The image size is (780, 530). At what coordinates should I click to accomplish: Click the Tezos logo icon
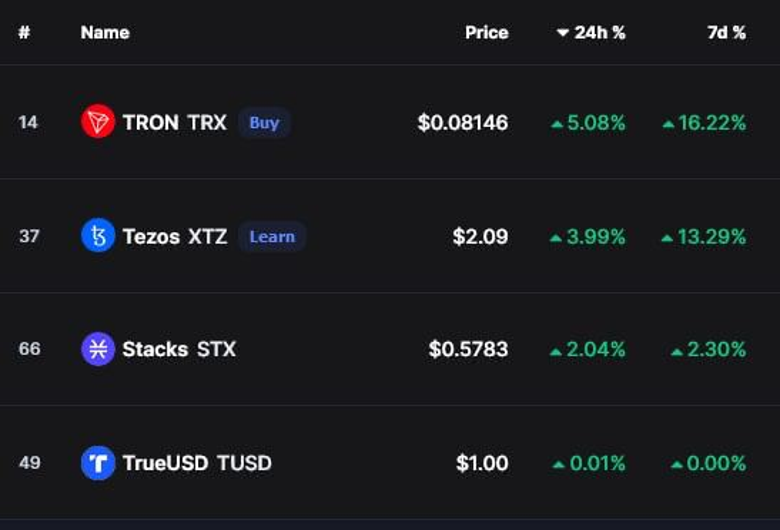point(98,237)
